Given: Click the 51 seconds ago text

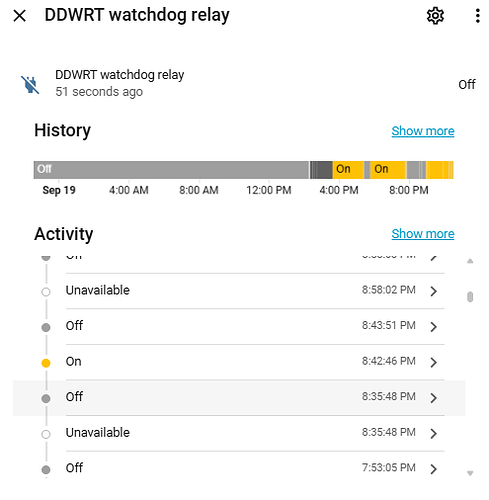Looking at the screenshot, I should [99, 92].
